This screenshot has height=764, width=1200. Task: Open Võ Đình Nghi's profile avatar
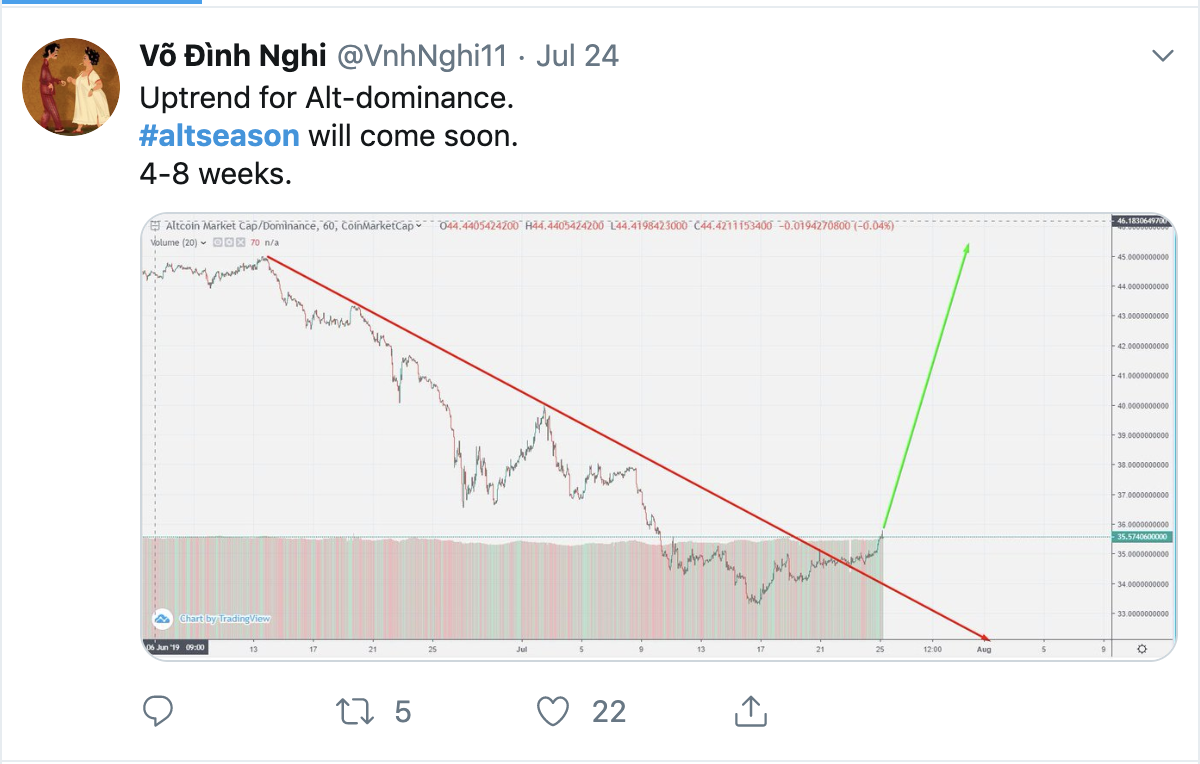pyautogui.click(x=71, y=86)
